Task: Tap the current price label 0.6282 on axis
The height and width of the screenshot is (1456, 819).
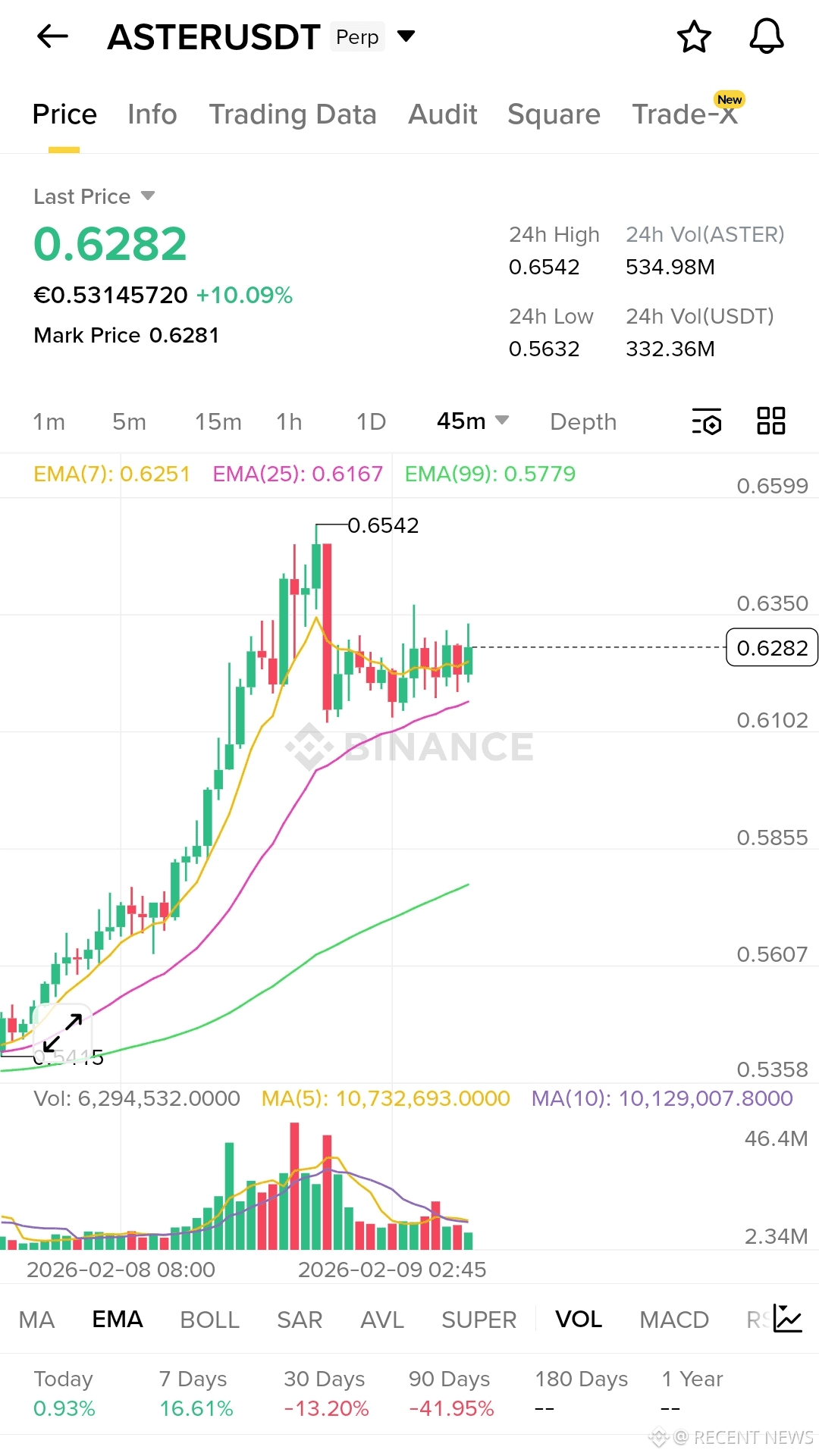Action: pyautogui.click(x=772, y=647)
